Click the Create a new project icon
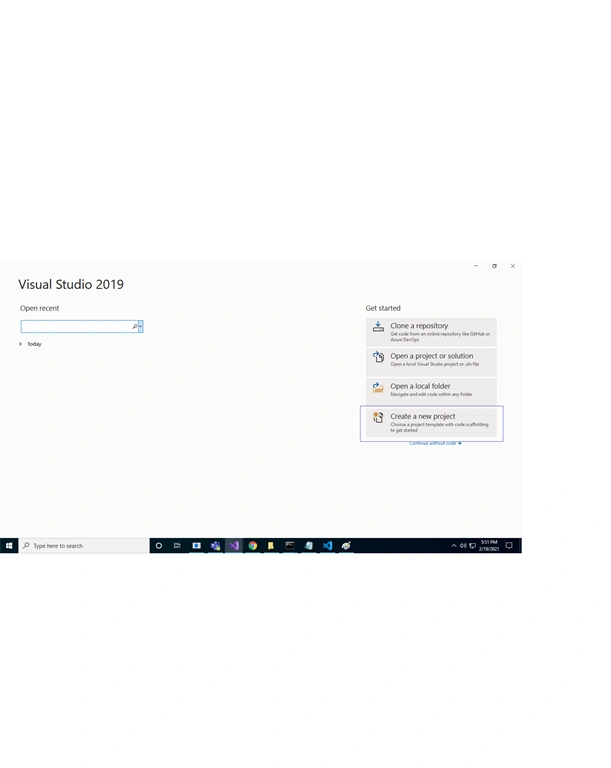 [x=378, y=417]
